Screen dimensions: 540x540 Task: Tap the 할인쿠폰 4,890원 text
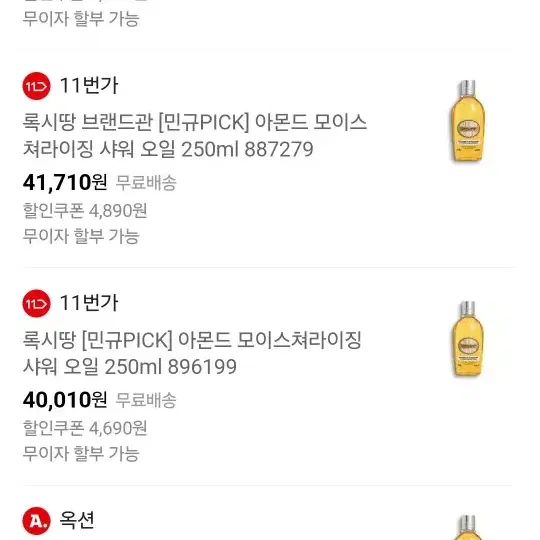click(x=85, y=210)
